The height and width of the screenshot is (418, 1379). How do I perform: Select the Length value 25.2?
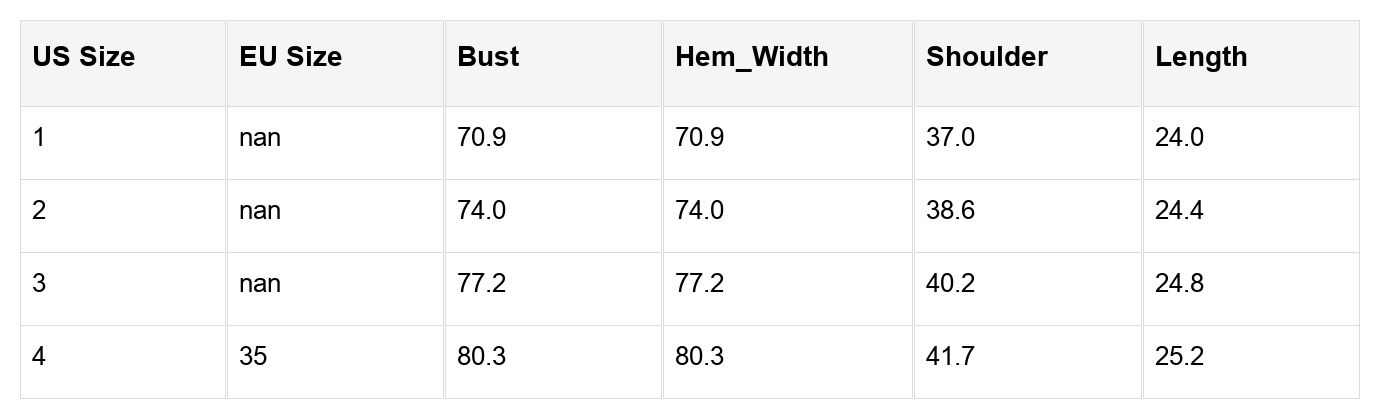(1179, 356)
